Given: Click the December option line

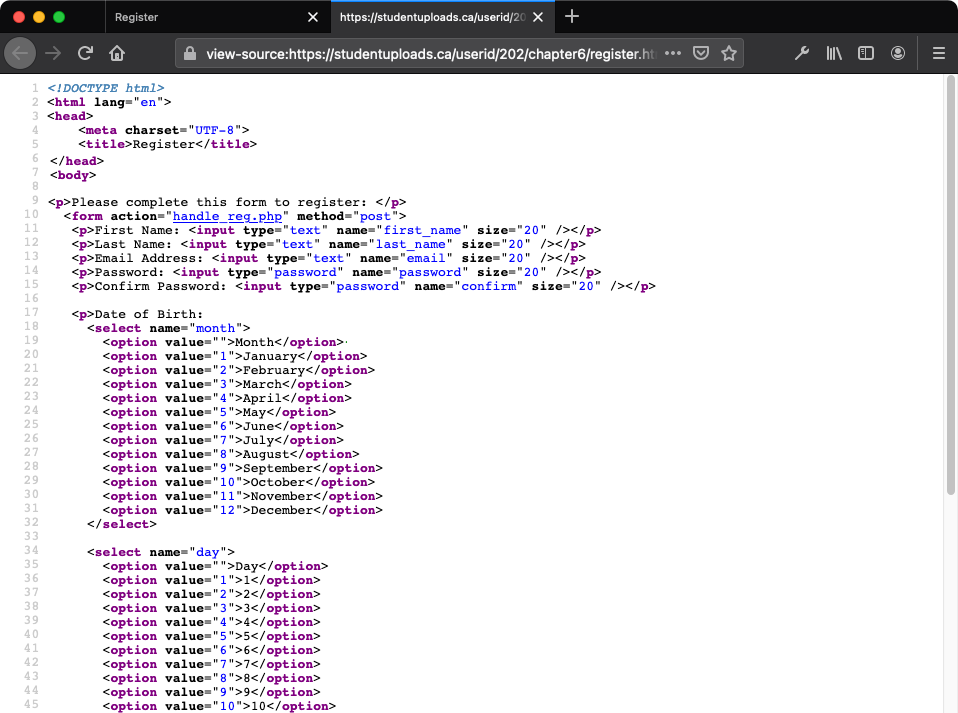Looking at the screenshot, I should click(243, 510).
